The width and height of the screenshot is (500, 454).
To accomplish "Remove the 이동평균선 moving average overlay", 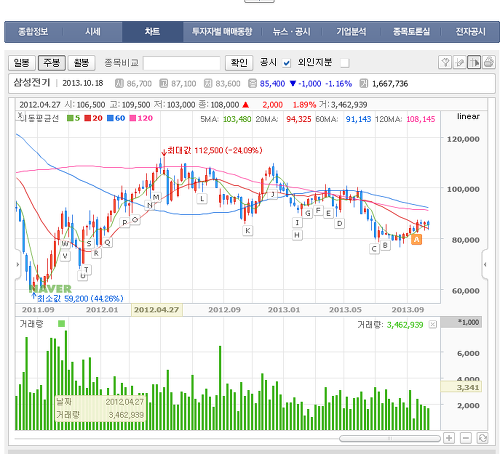I will (20, 116).
